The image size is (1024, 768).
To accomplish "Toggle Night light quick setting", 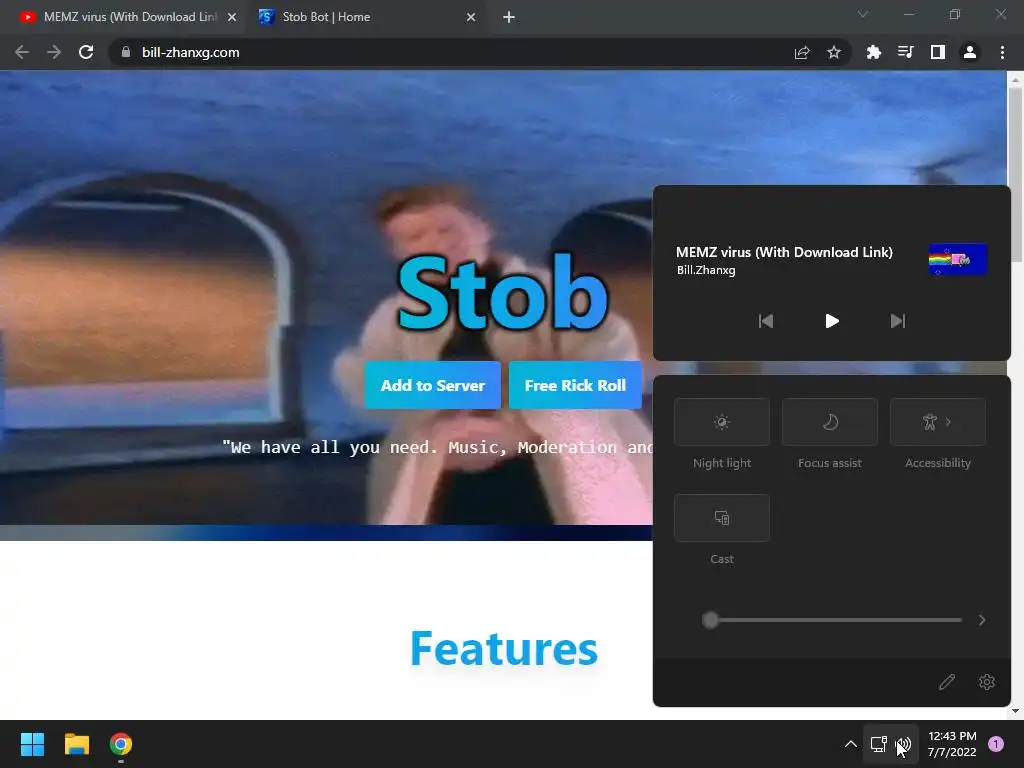I will pyautogui.click(x=722, y=422).
